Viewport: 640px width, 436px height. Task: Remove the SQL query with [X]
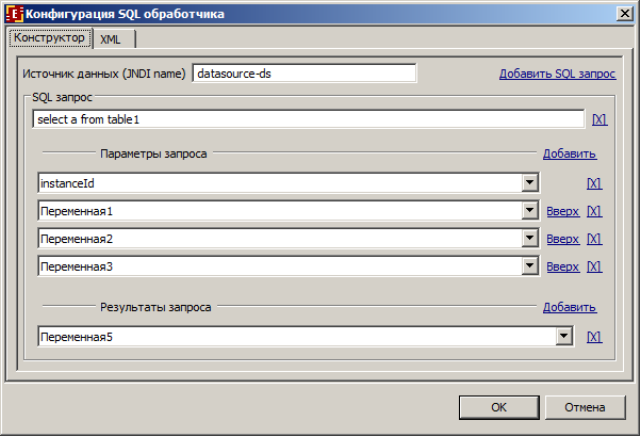[x=599, y=119]
